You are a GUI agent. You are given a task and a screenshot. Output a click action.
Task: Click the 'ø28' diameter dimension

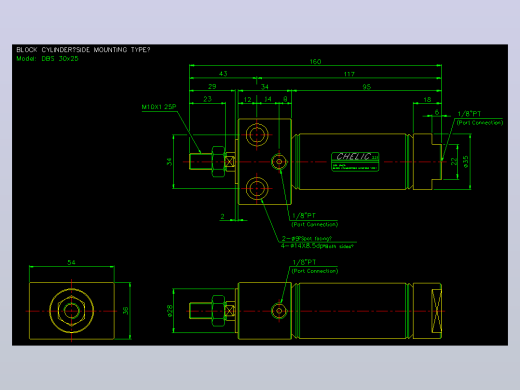coord(170,311)
